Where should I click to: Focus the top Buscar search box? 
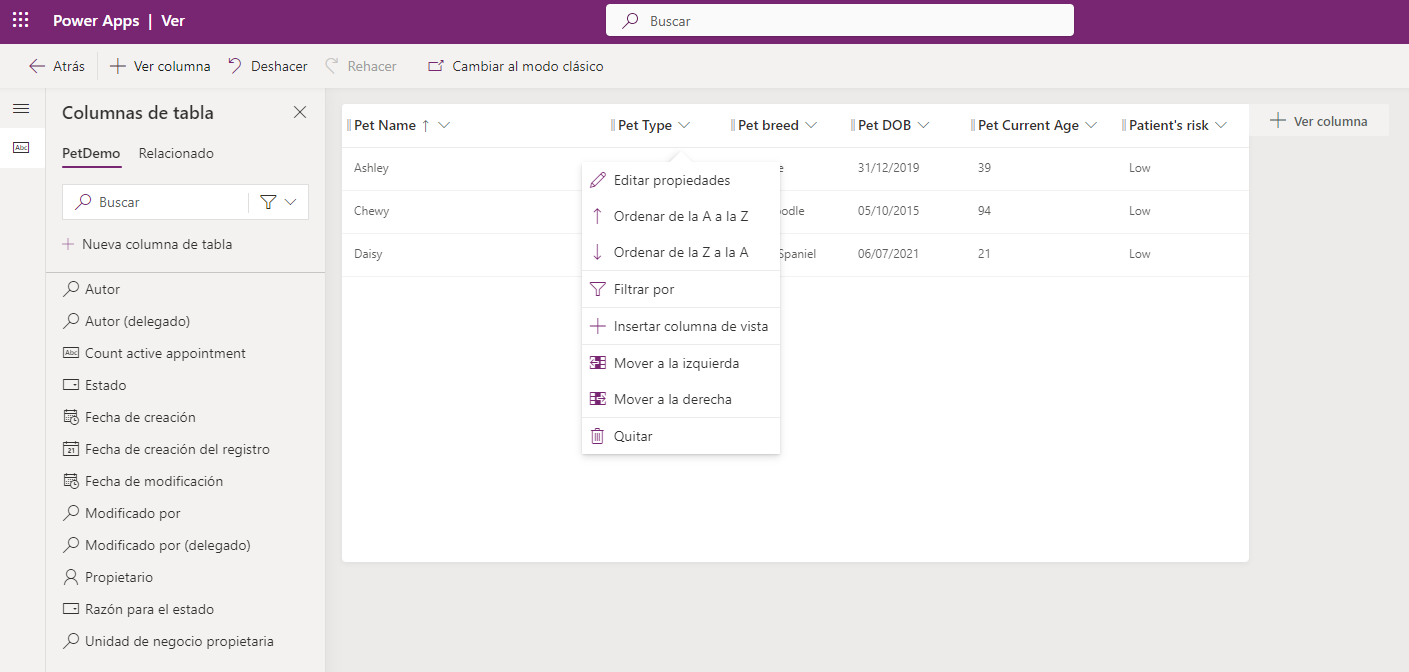pyautogui.click(x=840, y=20)
